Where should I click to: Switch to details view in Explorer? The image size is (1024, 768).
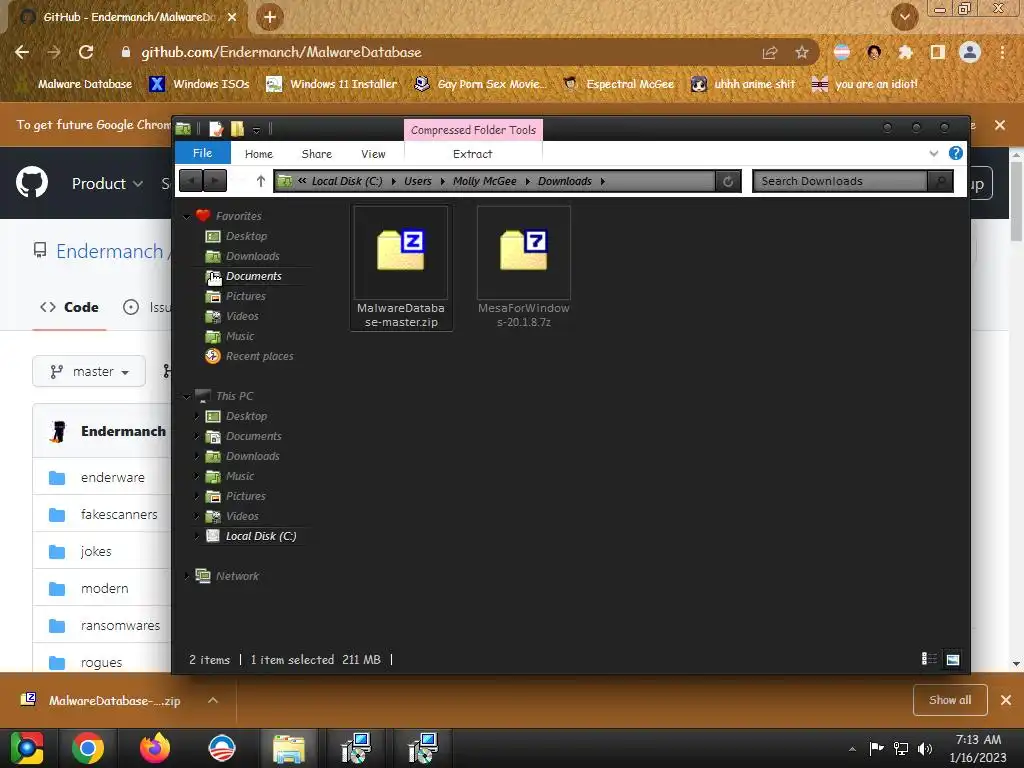(929, 659)
